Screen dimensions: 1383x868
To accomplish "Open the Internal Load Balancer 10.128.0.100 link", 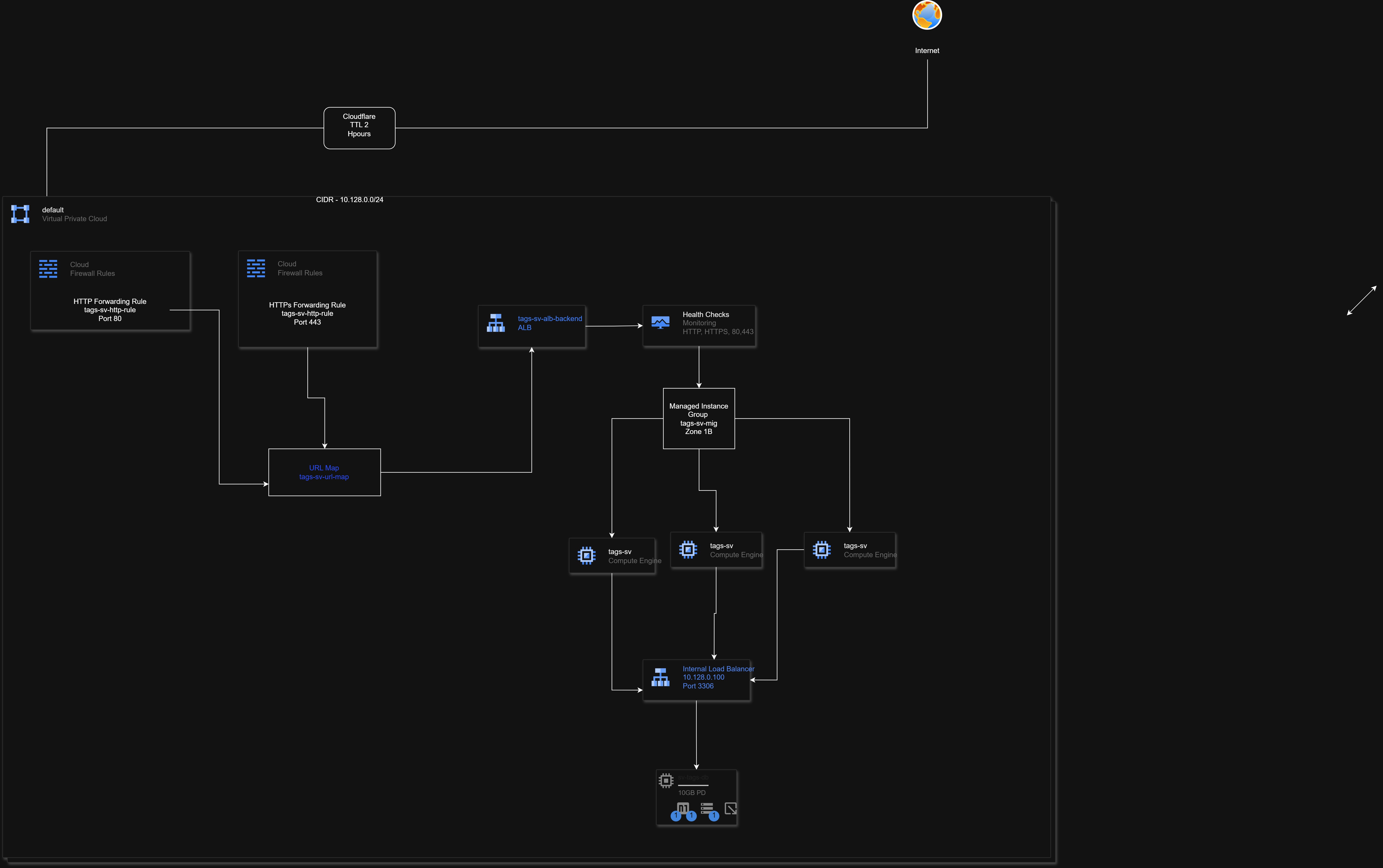I will (719, 678).
